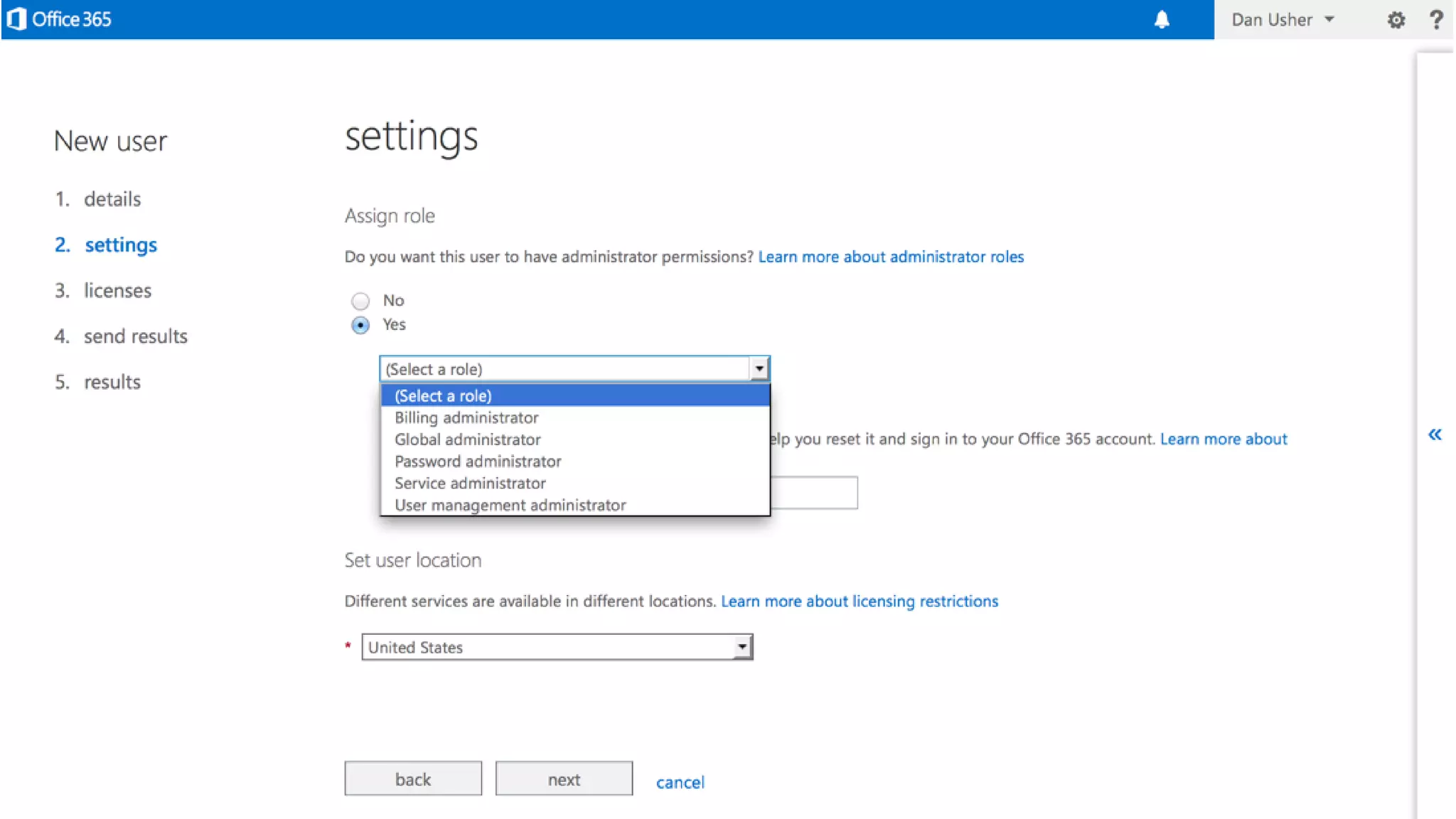Viewport: 1456px width, 819px height.
Task: Click the Office 365 logo icon
Action: click(x=16, y=19)
